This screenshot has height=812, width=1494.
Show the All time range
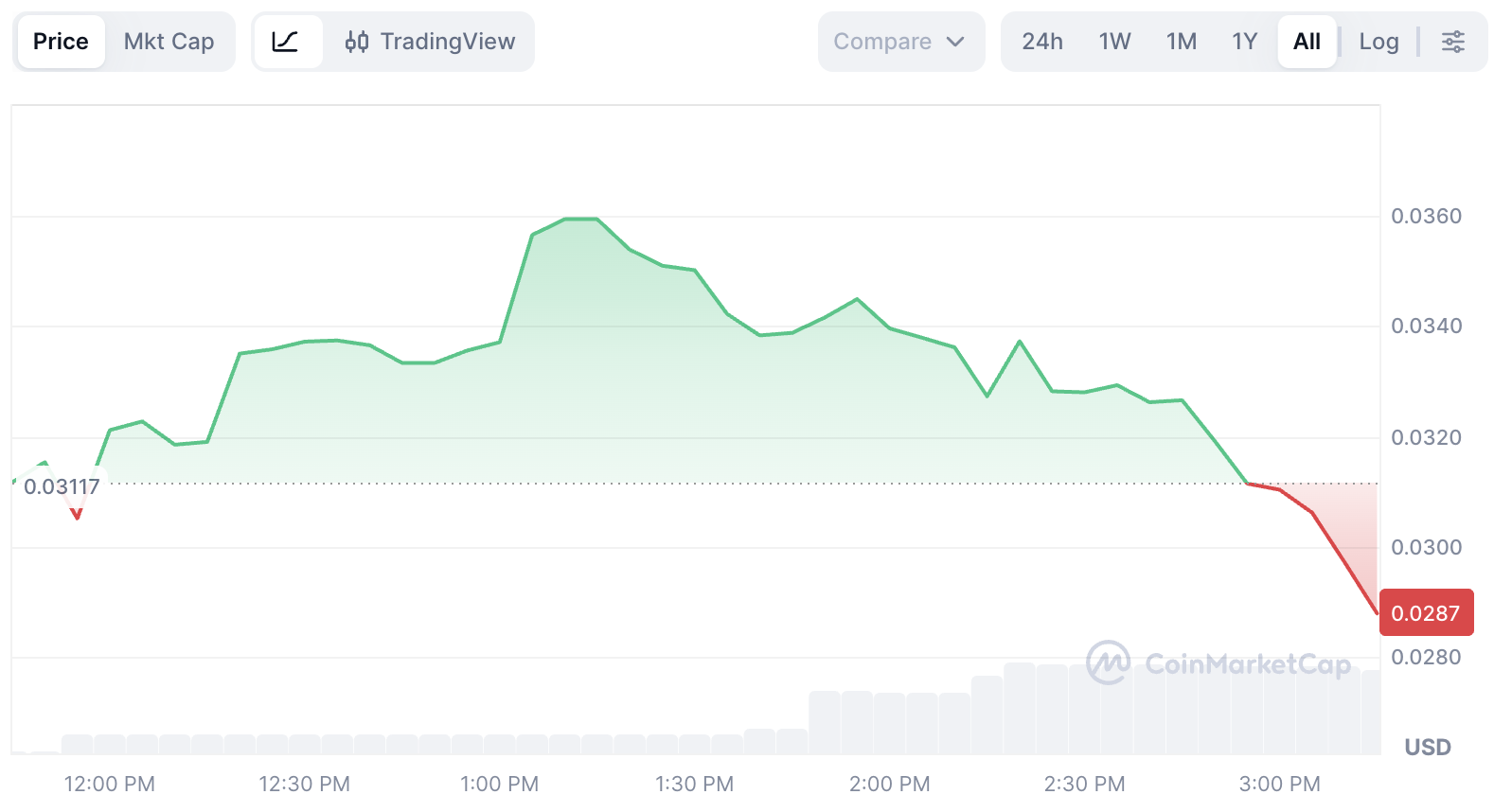tap(1307, 42)
